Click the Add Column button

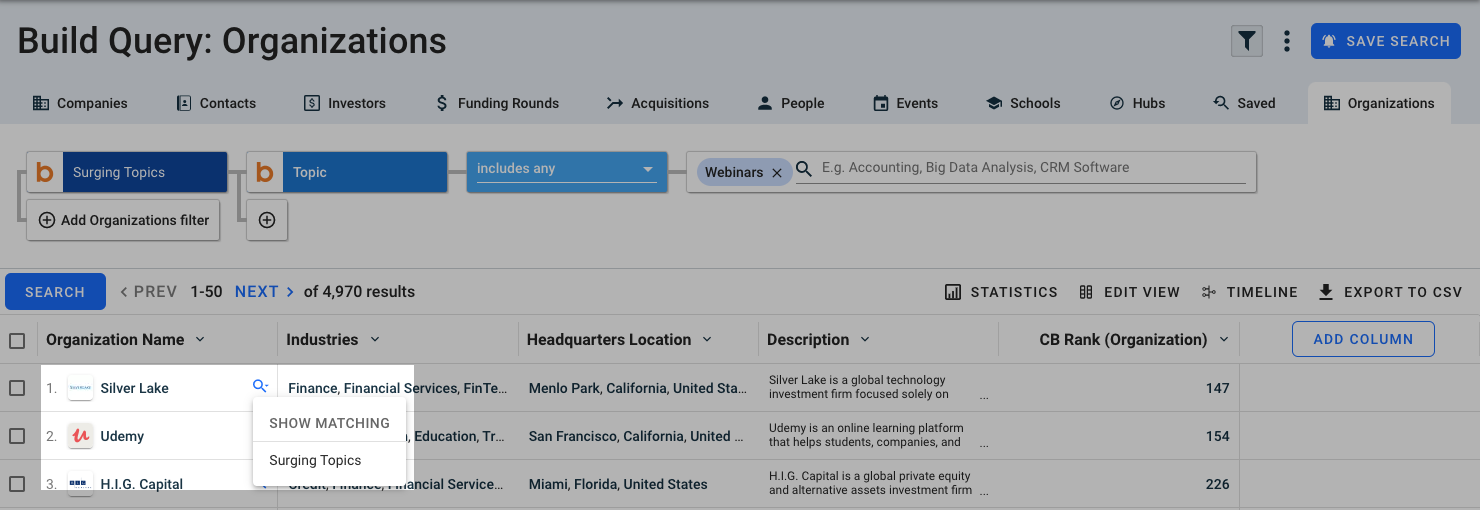pos(1363,339)
